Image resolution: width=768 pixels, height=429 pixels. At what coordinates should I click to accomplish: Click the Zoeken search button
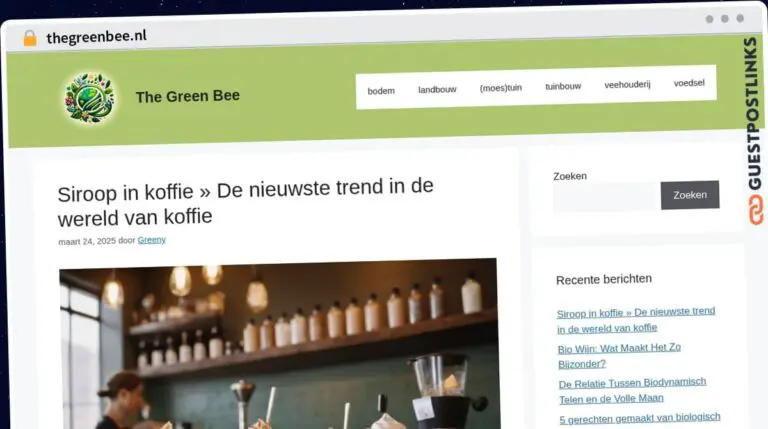tap(690, 195)
